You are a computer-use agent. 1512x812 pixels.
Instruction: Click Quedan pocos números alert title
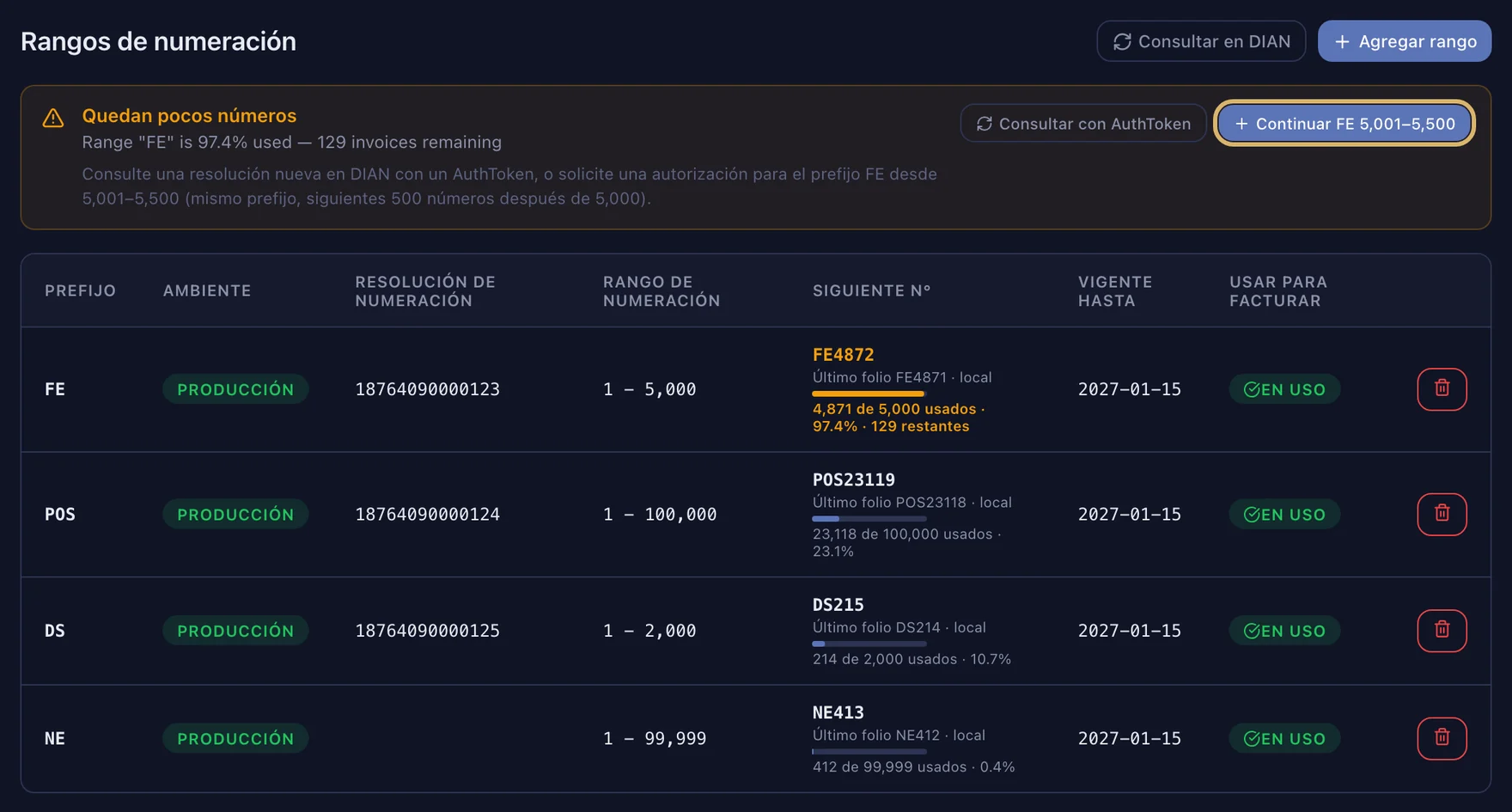pos(189,115)
